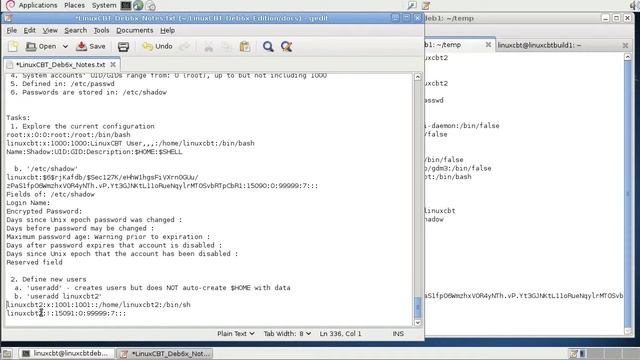Image resolution: width=640 pixels, height=360 pixels.
Task: Open the Places menu
Action: pyautogui.click(x=74, y=5)
